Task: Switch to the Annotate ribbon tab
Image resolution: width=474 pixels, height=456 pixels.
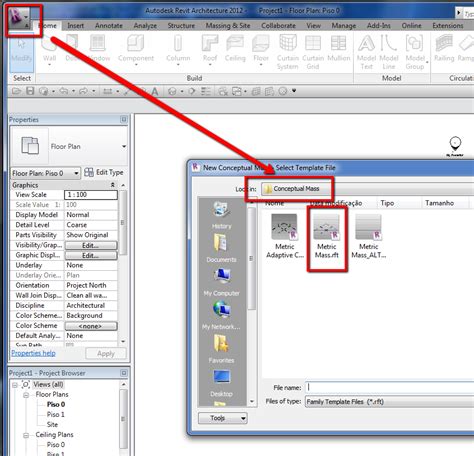Action: coord(109,26)
